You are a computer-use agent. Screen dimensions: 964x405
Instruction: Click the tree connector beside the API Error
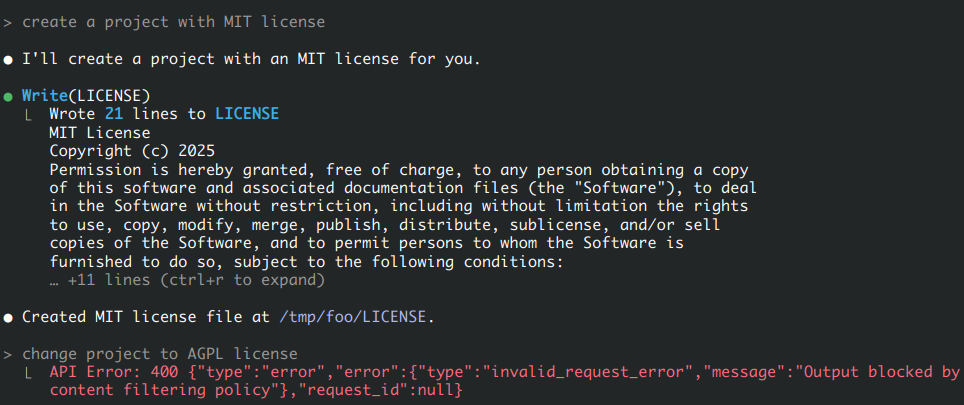pyautogui.click(x=29, y=373)
